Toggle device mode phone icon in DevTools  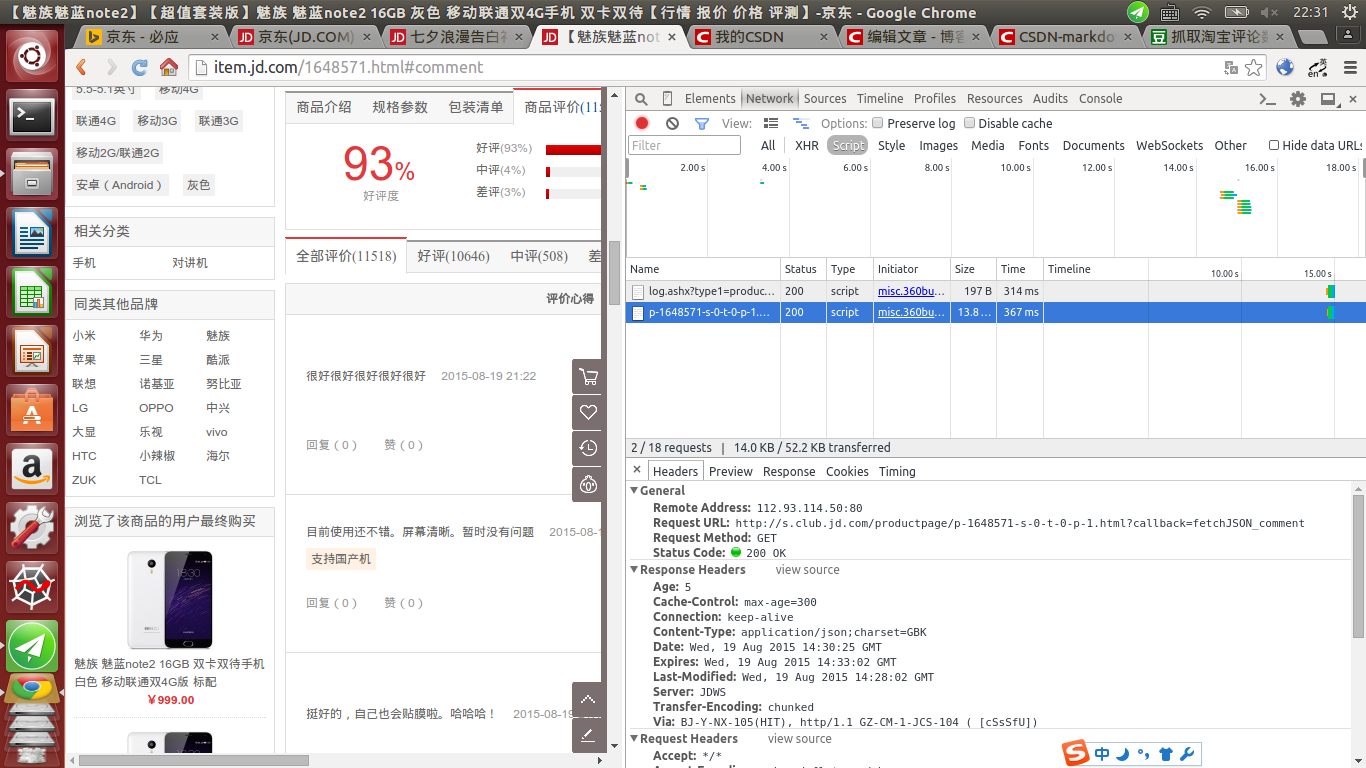(667, 99)
